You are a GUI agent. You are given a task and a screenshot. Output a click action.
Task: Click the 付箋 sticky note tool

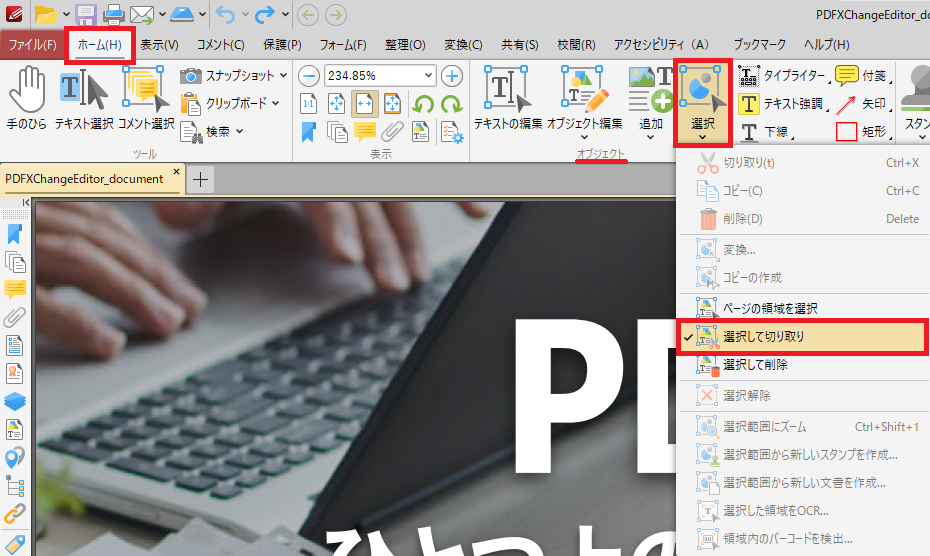863,76
